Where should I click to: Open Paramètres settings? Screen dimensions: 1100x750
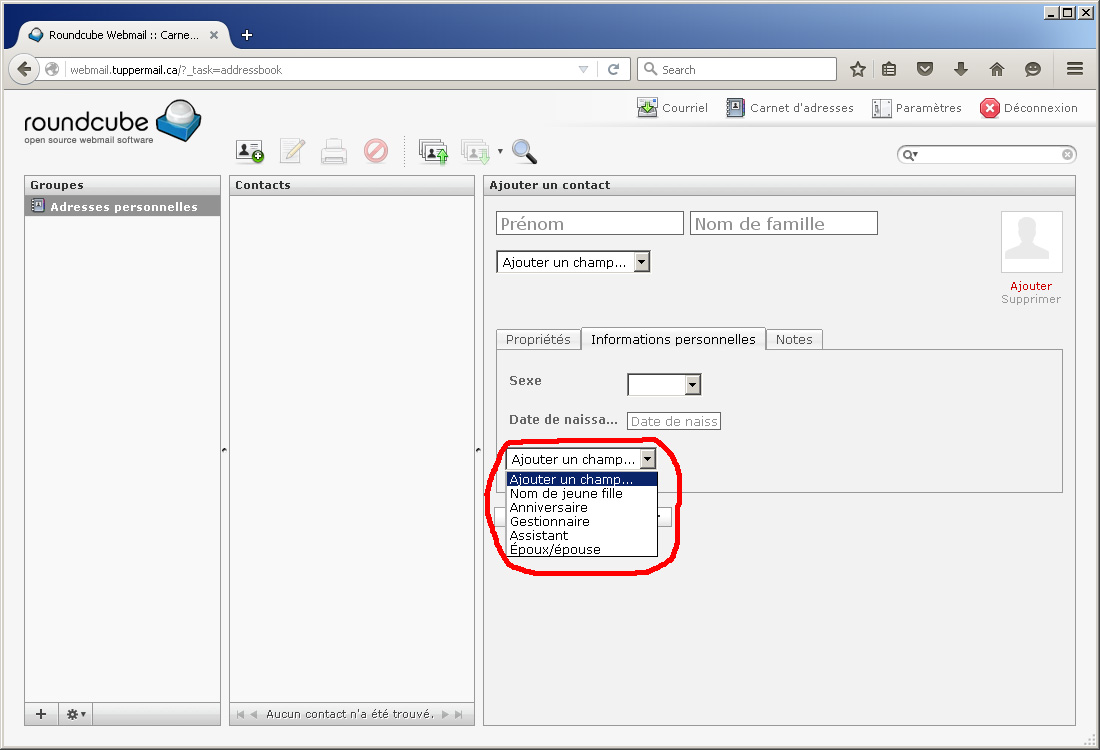pos(916,108)
